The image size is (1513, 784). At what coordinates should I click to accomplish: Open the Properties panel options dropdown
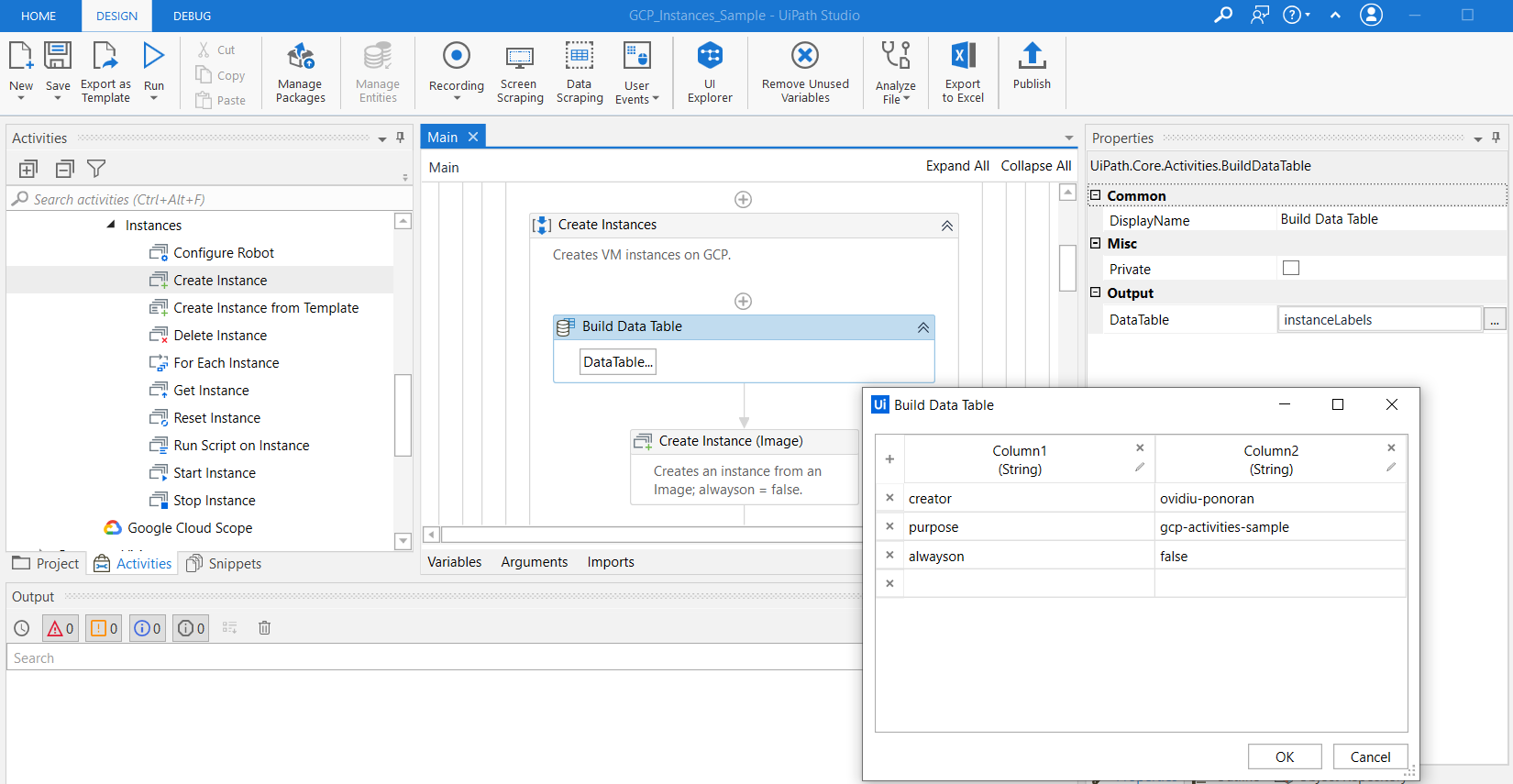point(1478,139)
